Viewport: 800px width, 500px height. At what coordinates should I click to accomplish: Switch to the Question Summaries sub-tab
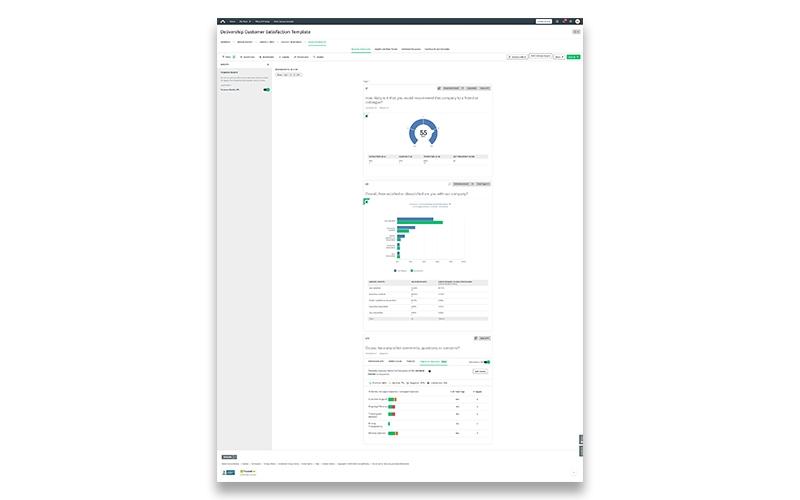pos(361,49)
